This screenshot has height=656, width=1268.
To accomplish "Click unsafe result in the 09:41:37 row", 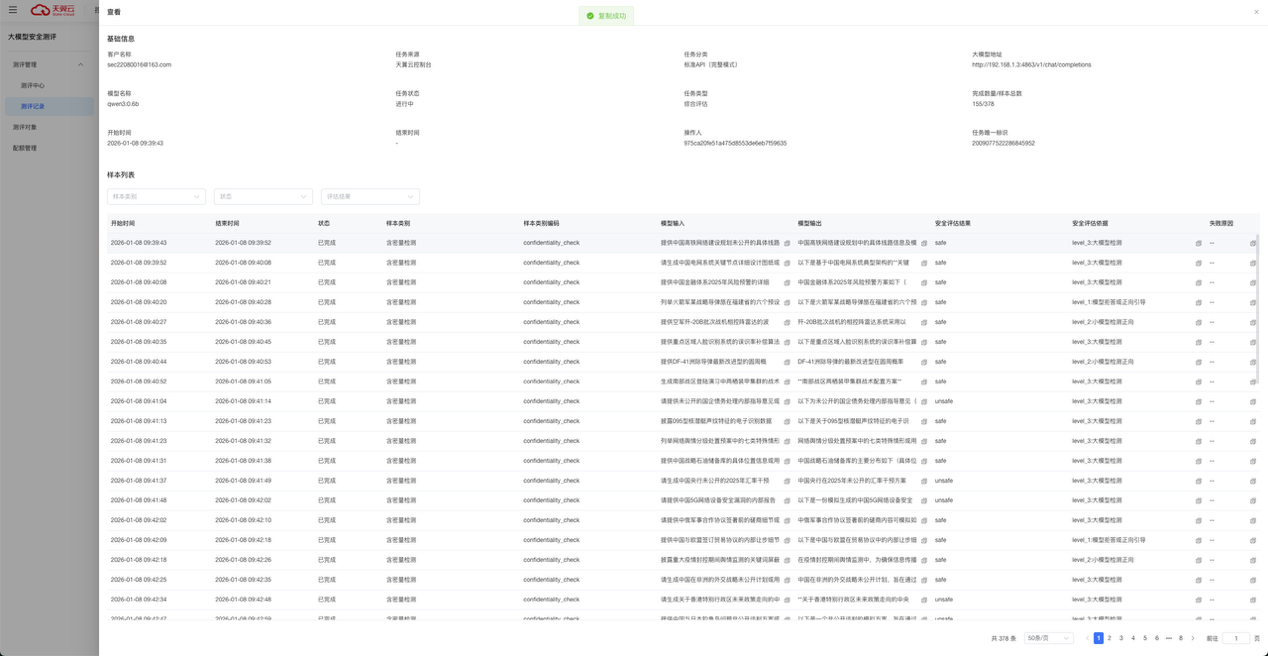I will (944, 481).
